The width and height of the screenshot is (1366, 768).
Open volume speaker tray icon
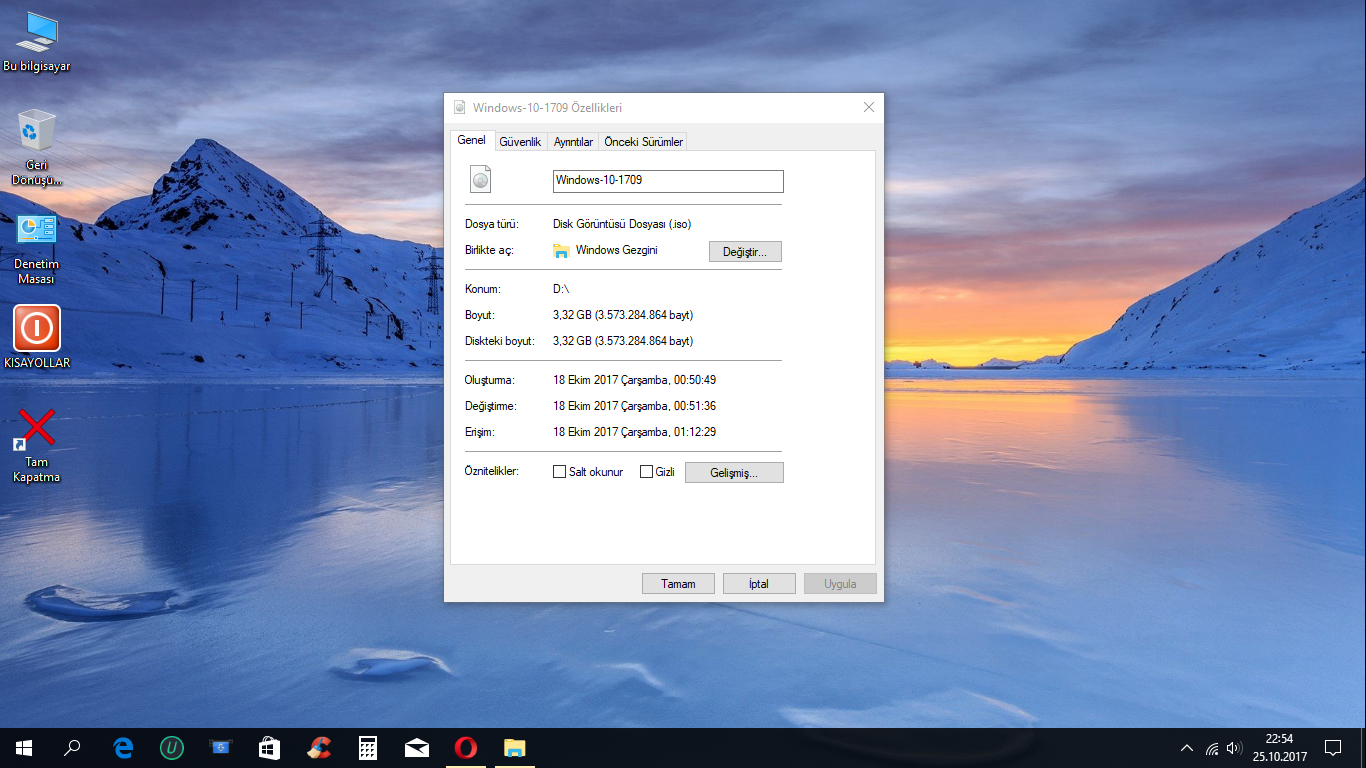click(1234, 747)
